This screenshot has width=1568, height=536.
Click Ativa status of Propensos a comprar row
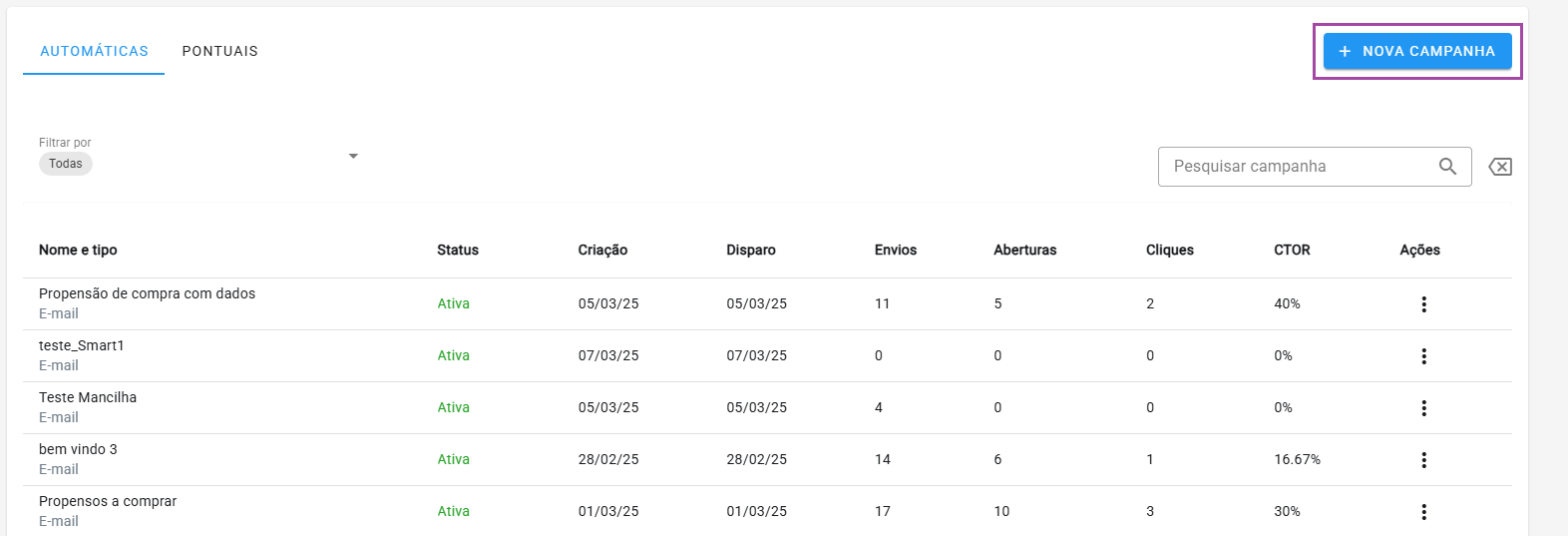click(453, 511)
